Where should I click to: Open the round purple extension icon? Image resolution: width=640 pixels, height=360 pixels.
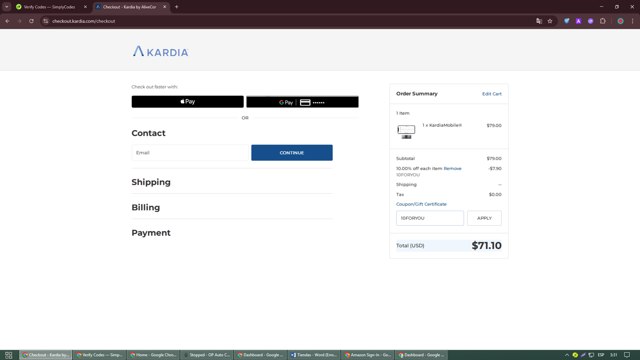coord(591,21)
